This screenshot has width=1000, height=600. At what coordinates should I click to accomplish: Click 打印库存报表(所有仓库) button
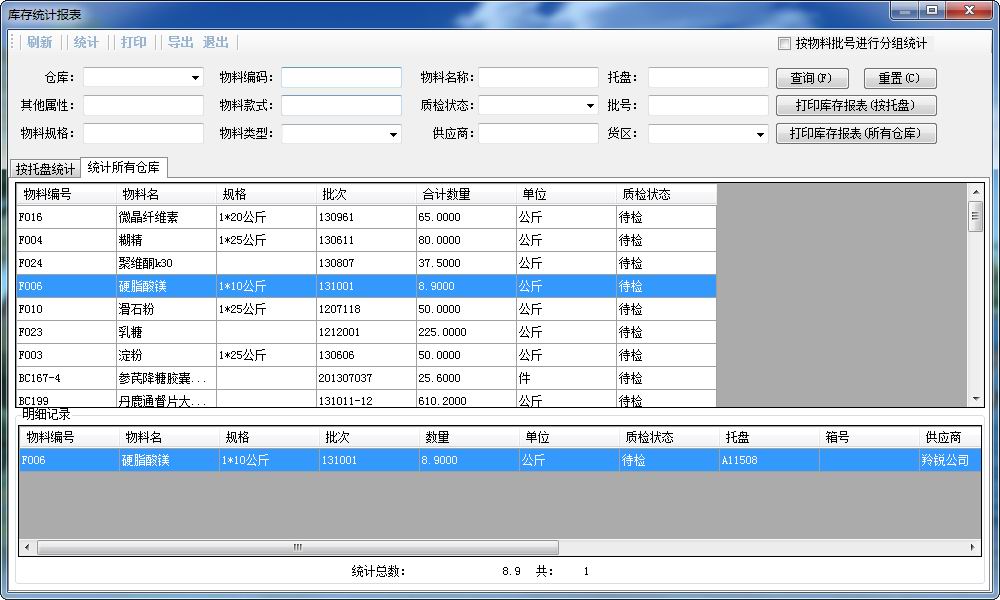[x=856, y=134]
